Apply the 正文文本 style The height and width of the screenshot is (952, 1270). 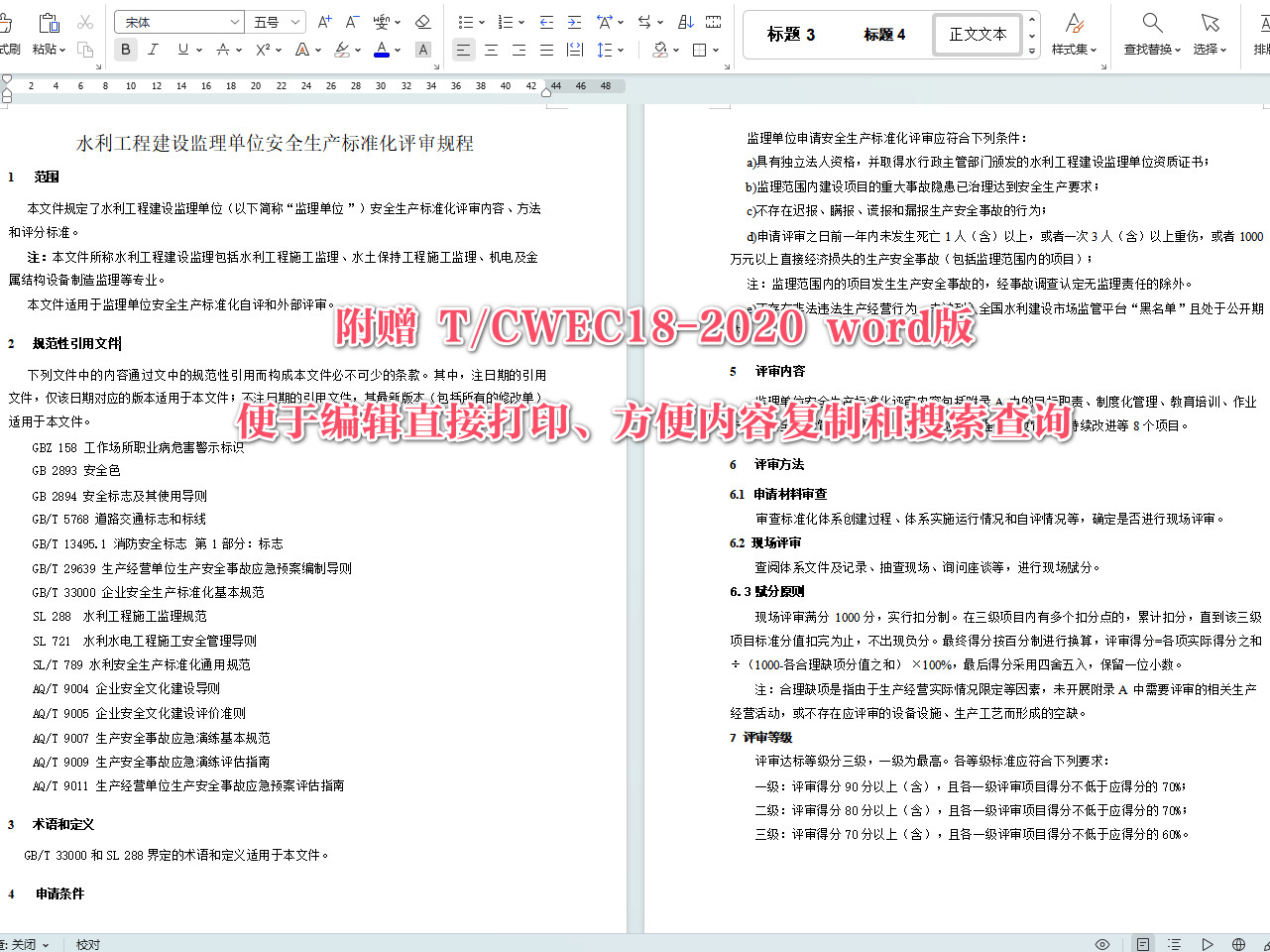(x=977, y=34)
